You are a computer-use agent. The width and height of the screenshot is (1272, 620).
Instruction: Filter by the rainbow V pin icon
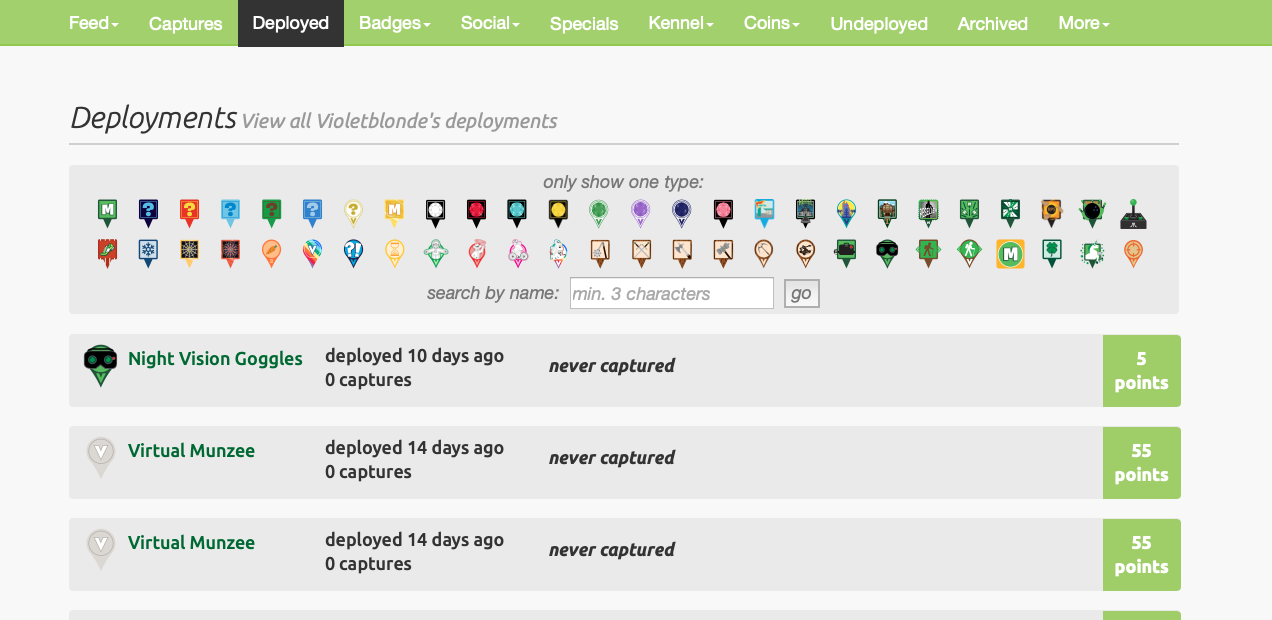[312, 253]
